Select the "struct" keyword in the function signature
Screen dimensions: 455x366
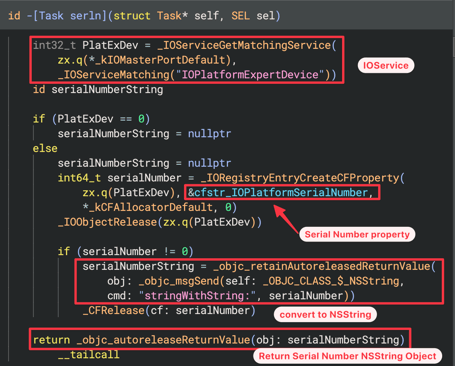[x=132, y=16]
